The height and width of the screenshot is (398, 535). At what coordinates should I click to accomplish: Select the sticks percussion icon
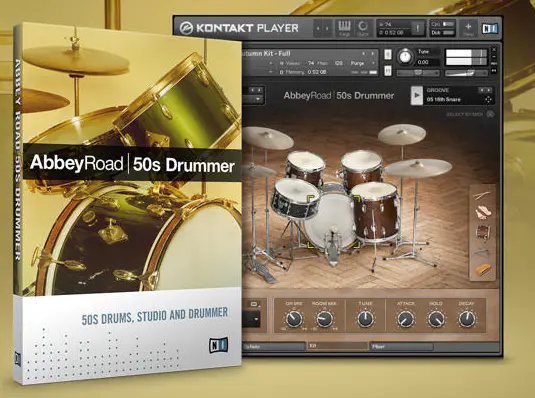[481, 196]
